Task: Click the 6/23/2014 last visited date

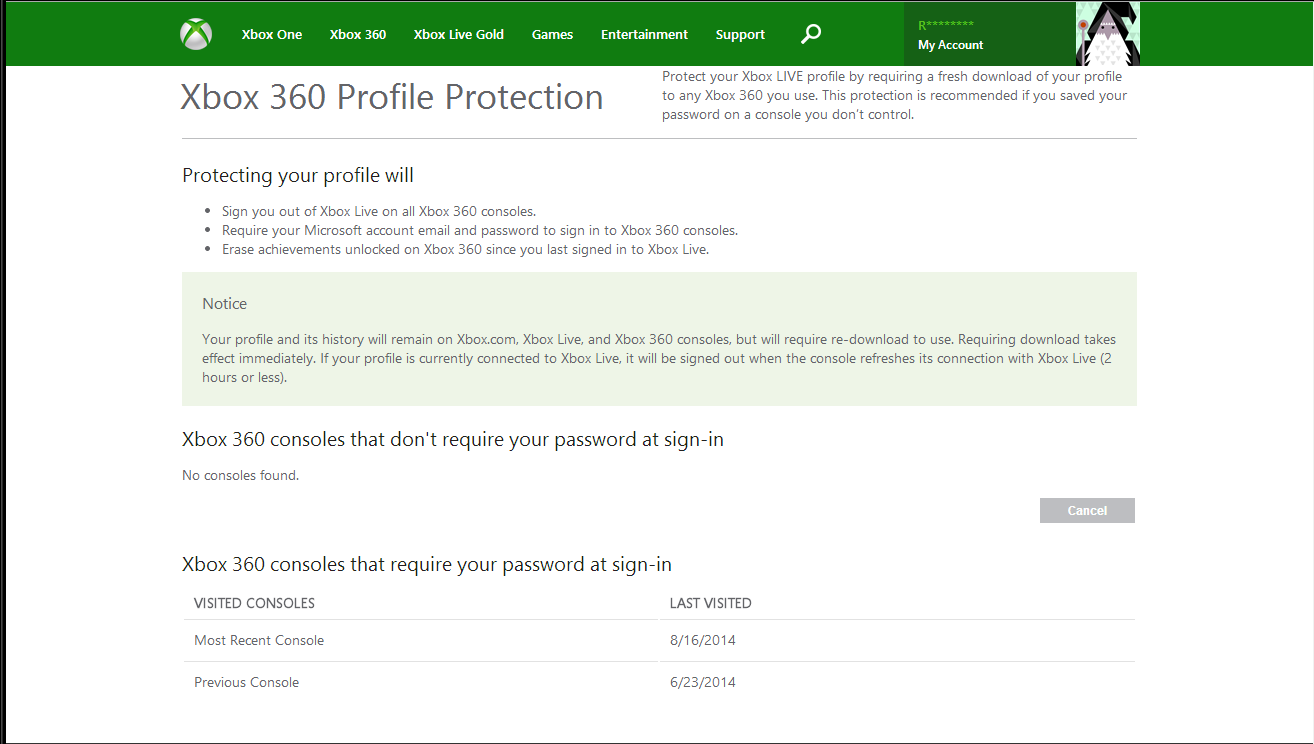Action: coord(703,682)
